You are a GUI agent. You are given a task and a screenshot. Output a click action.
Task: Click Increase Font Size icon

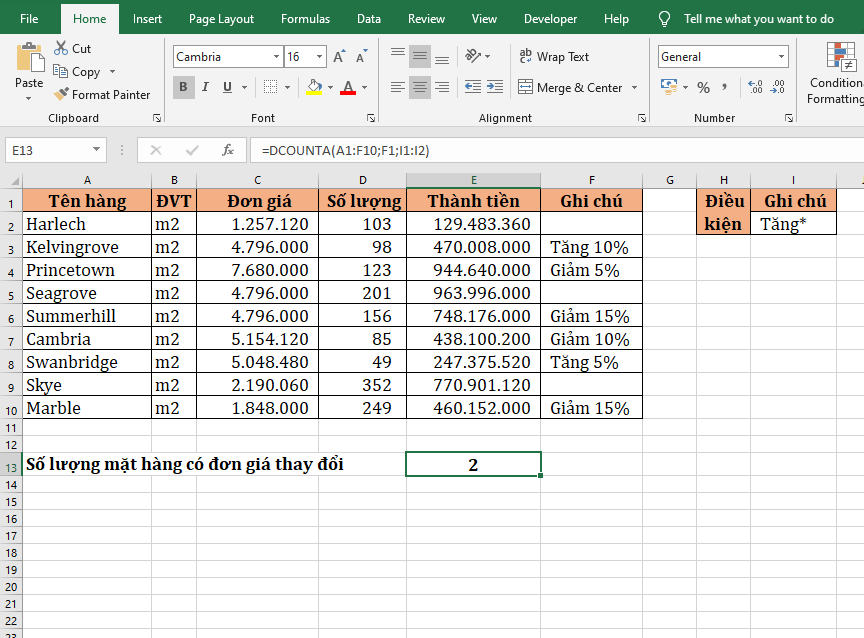(x=340, y=57)
